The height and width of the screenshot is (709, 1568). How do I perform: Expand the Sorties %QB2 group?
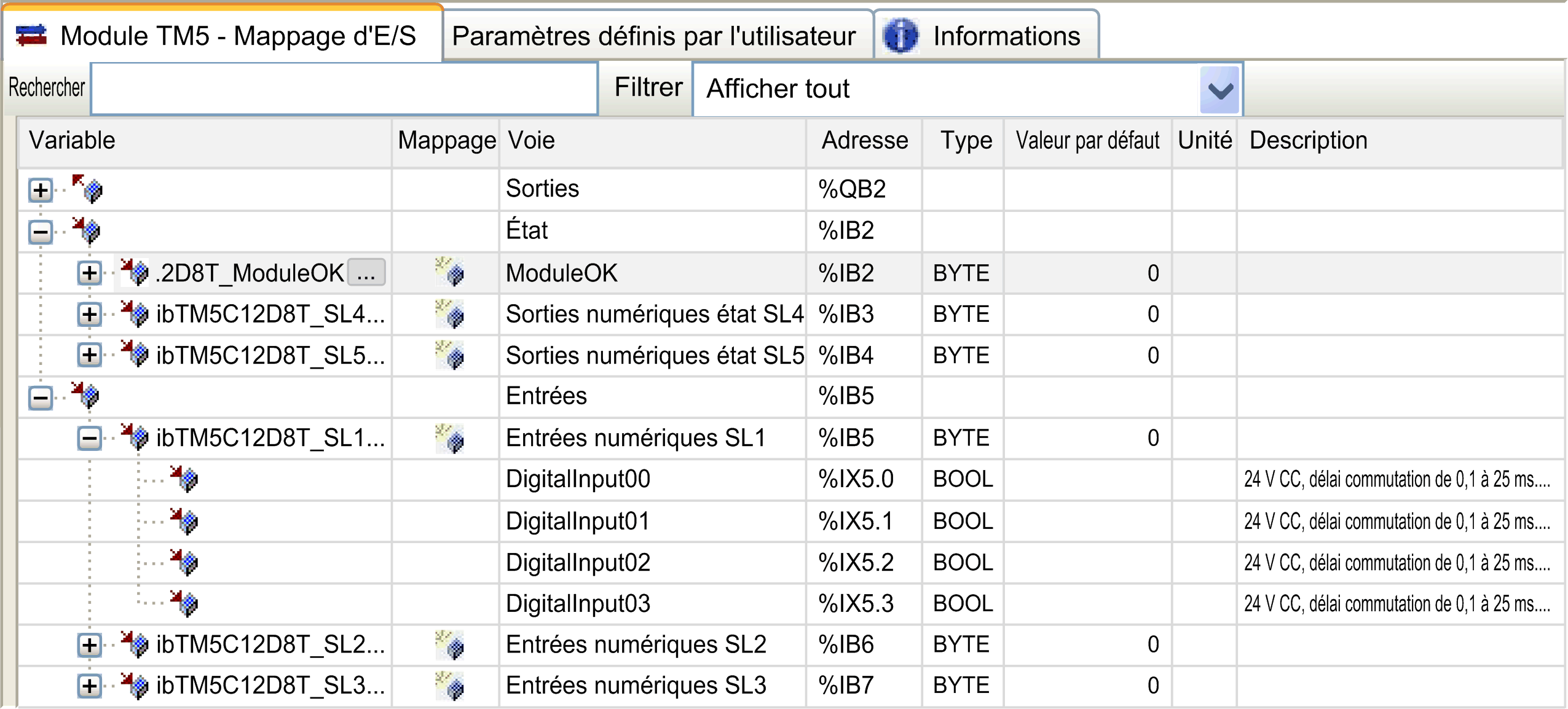click(x=41, y=190)
